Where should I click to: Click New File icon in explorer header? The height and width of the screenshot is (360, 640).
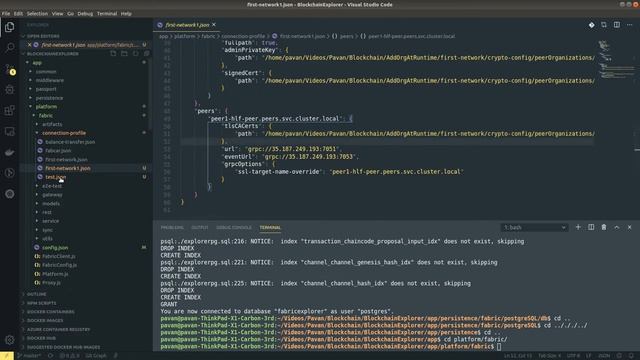tap(113, 53)
